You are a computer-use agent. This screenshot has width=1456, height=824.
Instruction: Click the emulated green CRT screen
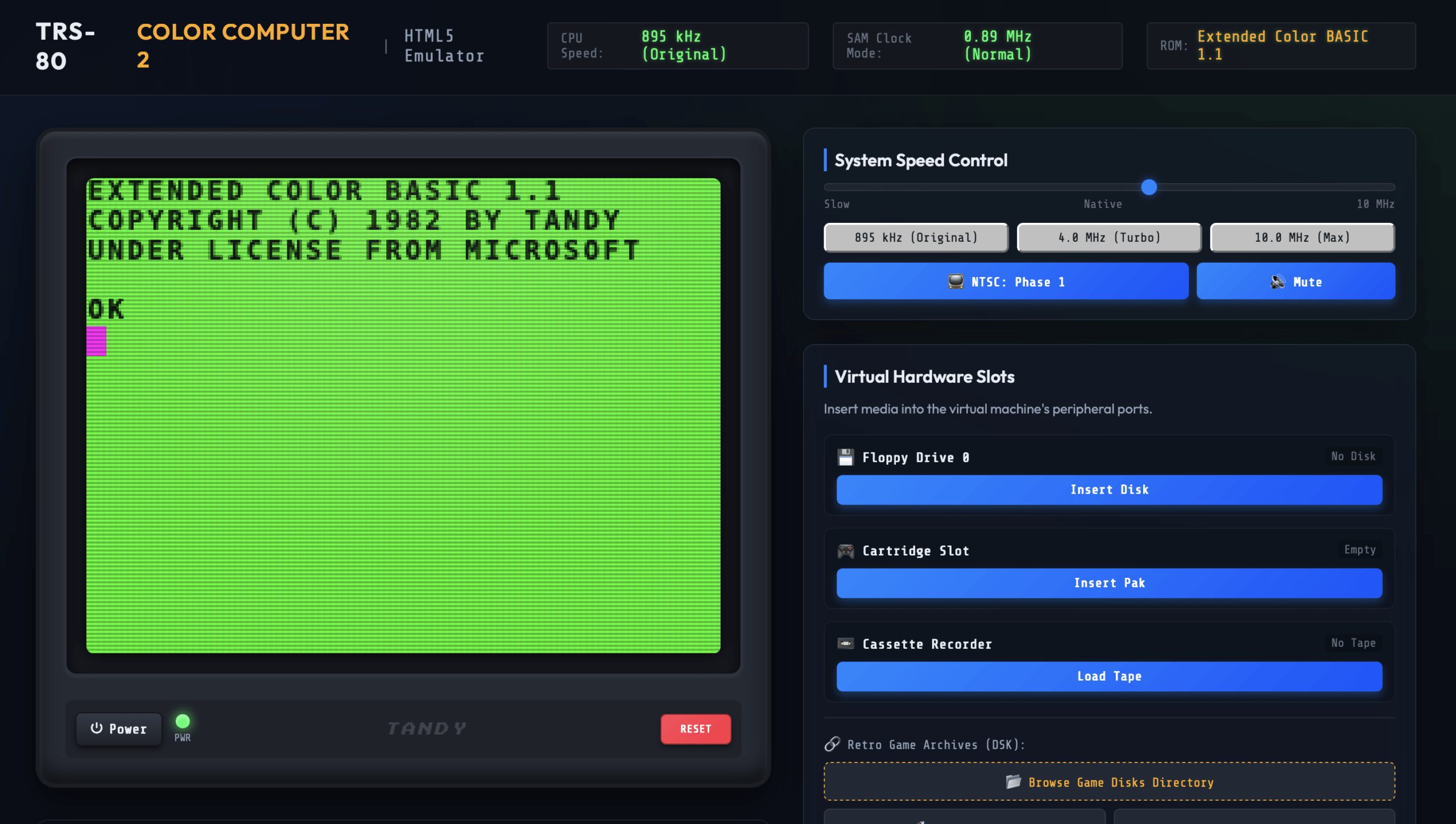pyautogui.click(x=403, y=416)
